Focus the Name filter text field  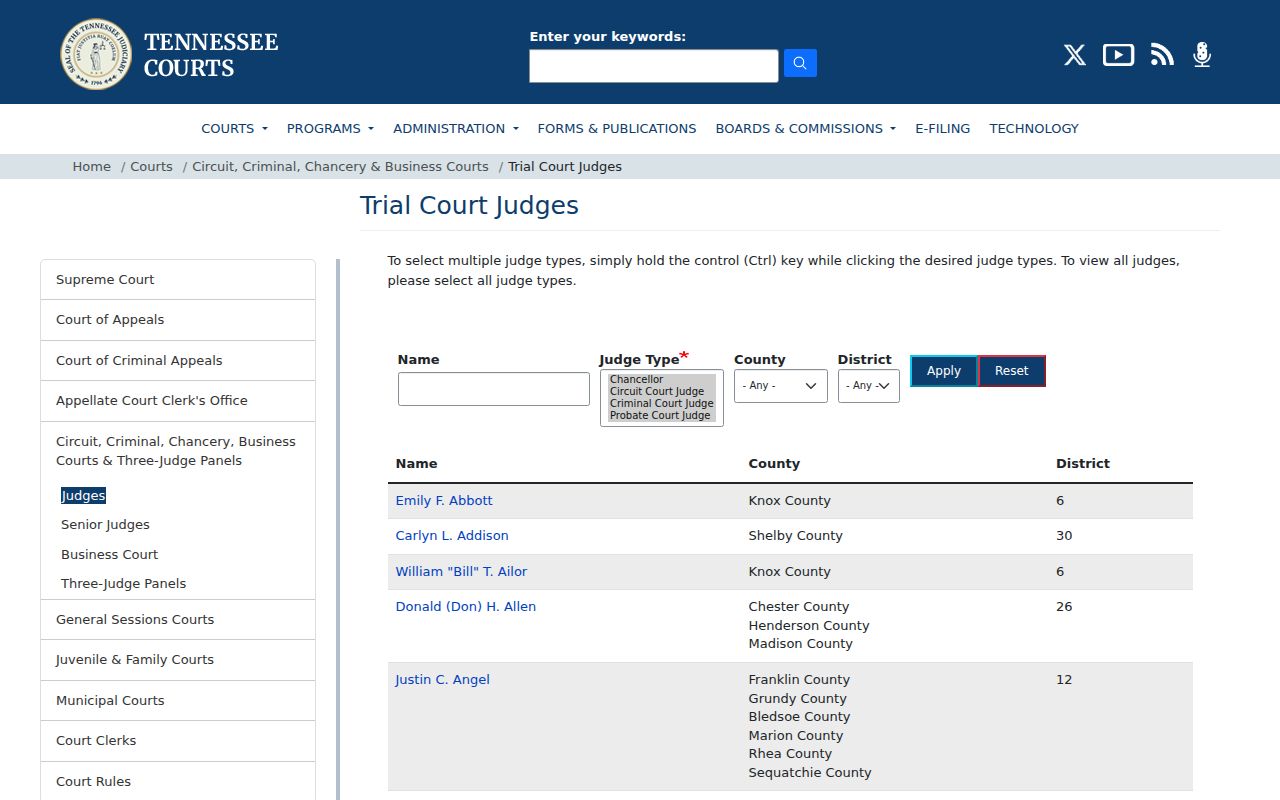494,389
